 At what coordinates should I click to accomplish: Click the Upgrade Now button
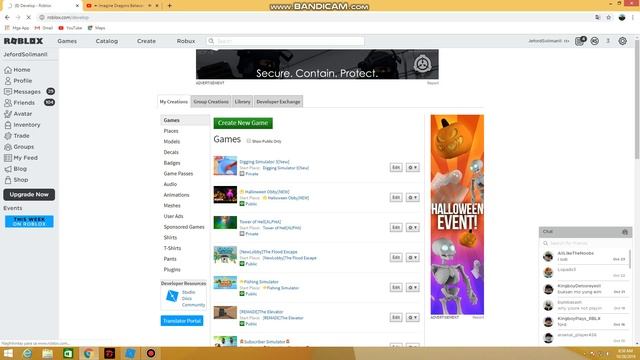[x=29, y=195]
